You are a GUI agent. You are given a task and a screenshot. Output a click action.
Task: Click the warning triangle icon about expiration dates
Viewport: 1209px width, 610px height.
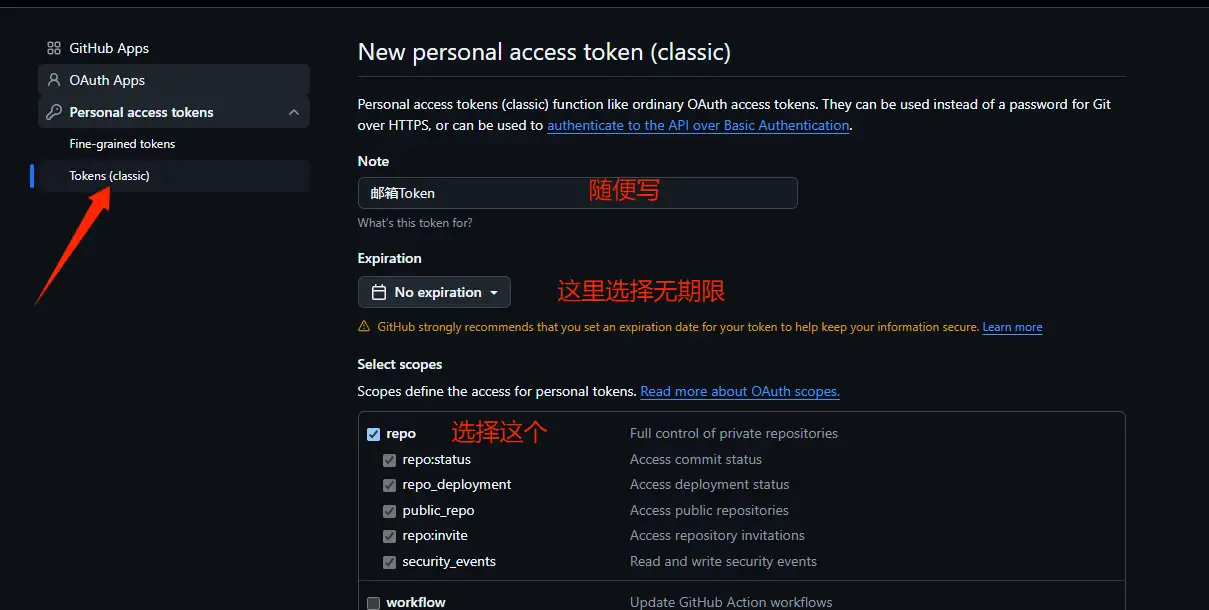(x=366, y=326)
